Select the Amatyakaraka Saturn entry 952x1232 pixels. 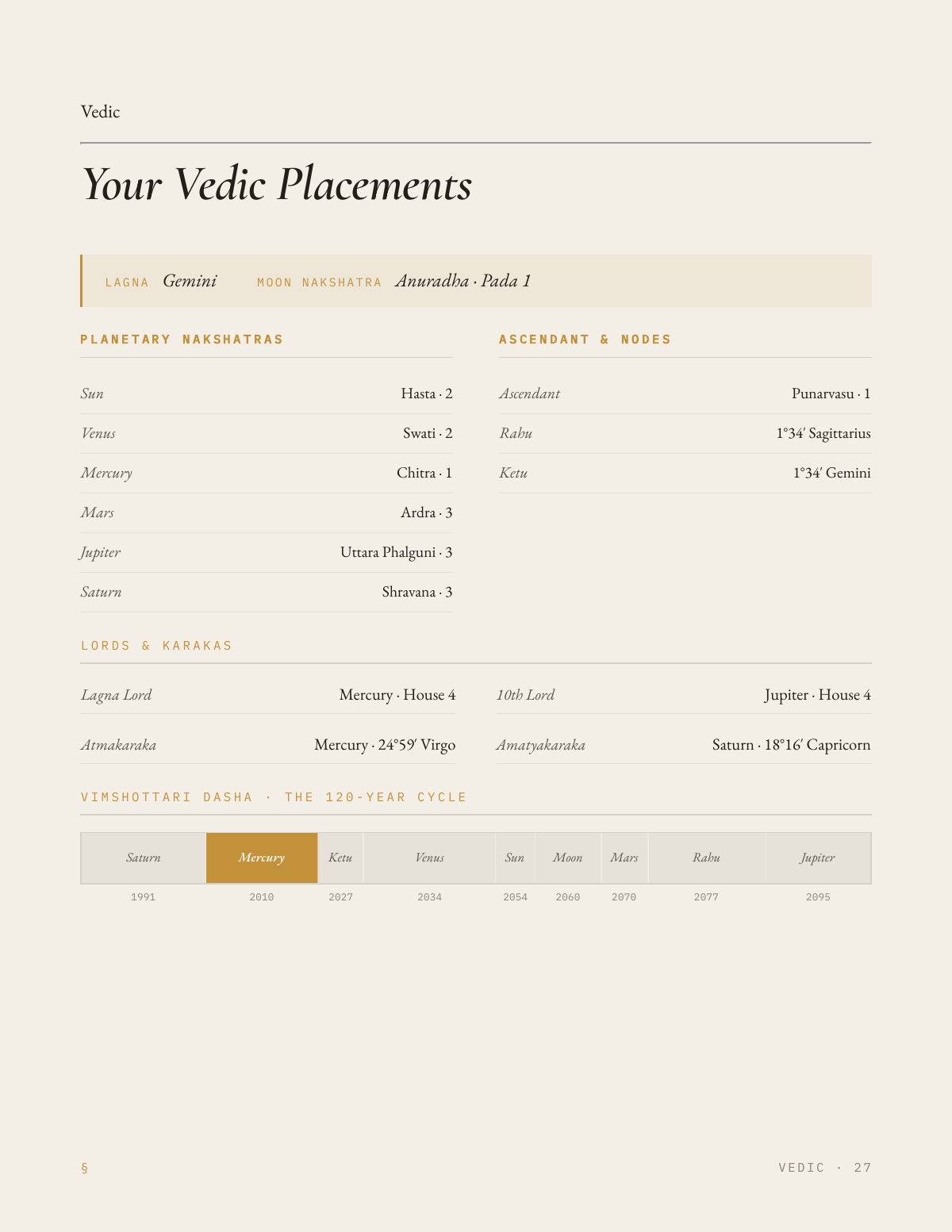coord(791,745)
